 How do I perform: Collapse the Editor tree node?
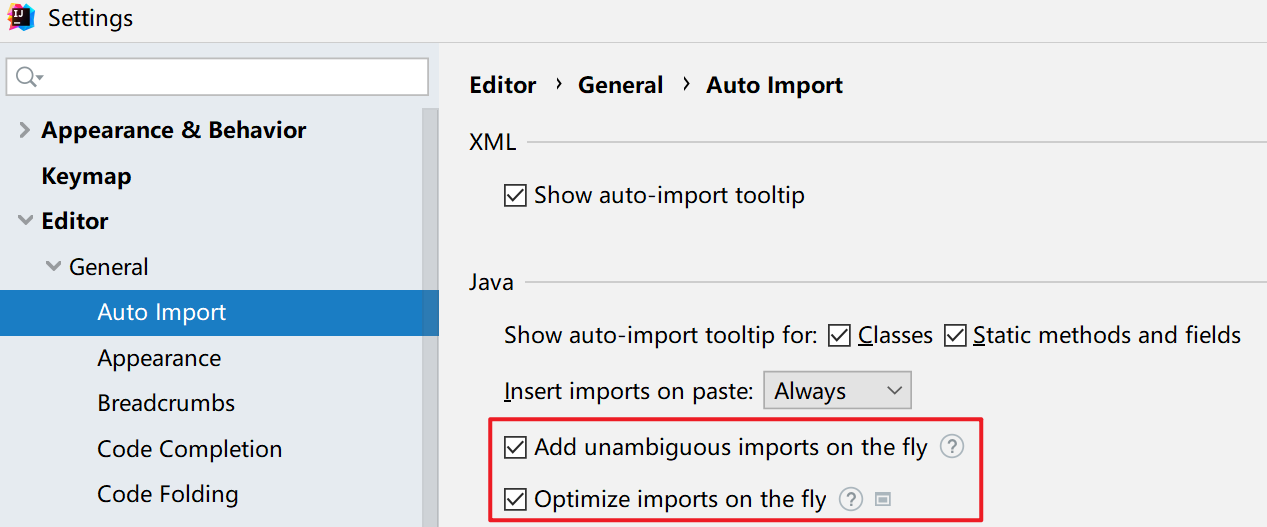[25, 221]
